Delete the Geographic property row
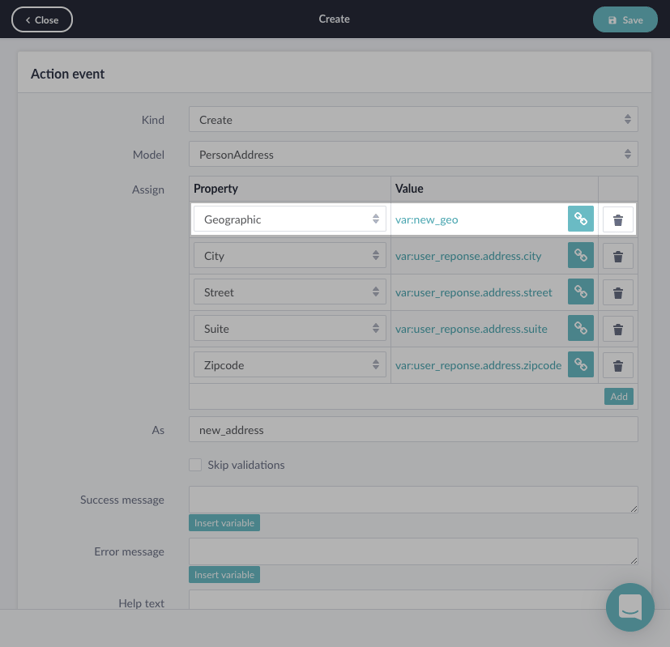 point(617,220)
